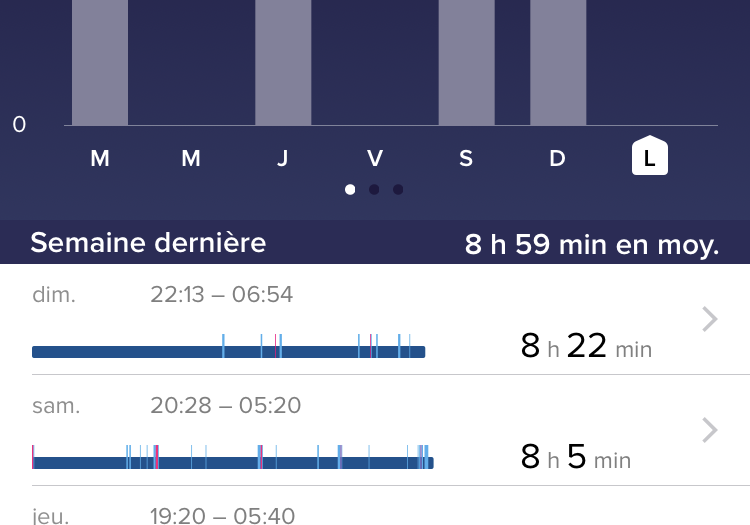Click the dim. sleep stages timeline bar
Screen dimensions: 750x525
point(228,351)
